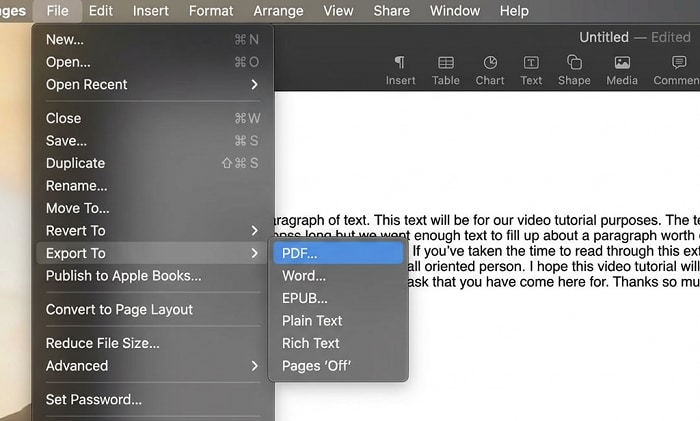This screenshot has width=700, height=421.
Task: Click the word Thanks in the document paragraph
Action: pos(636,282)
